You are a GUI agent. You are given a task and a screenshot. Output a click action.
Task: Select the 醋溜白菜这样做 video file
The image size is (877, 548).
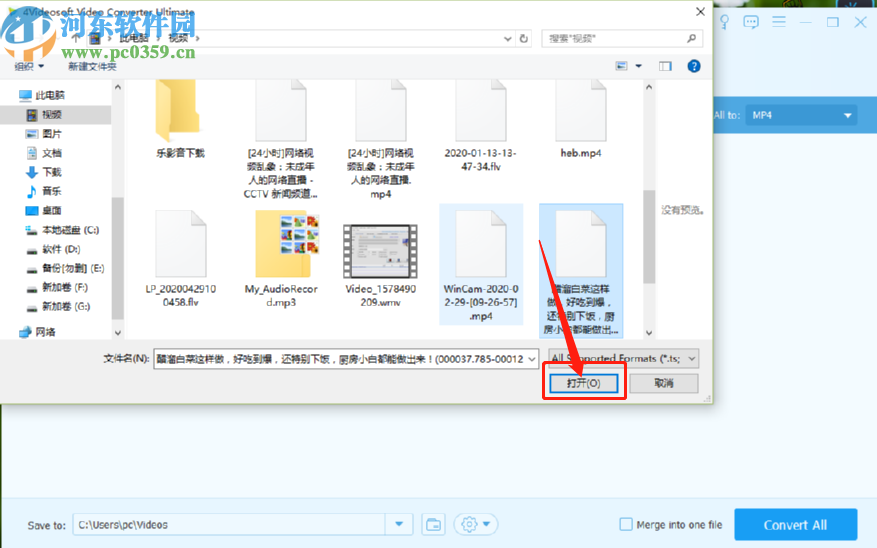click(581, 271)
